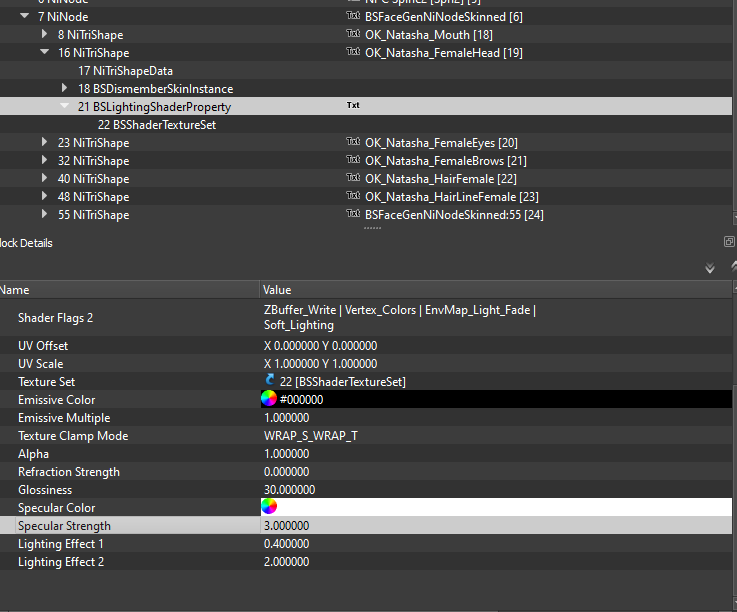
Task: Click Txt icon beside OK_Natasha_HairLineFemale
Action: tap(353, 196)
